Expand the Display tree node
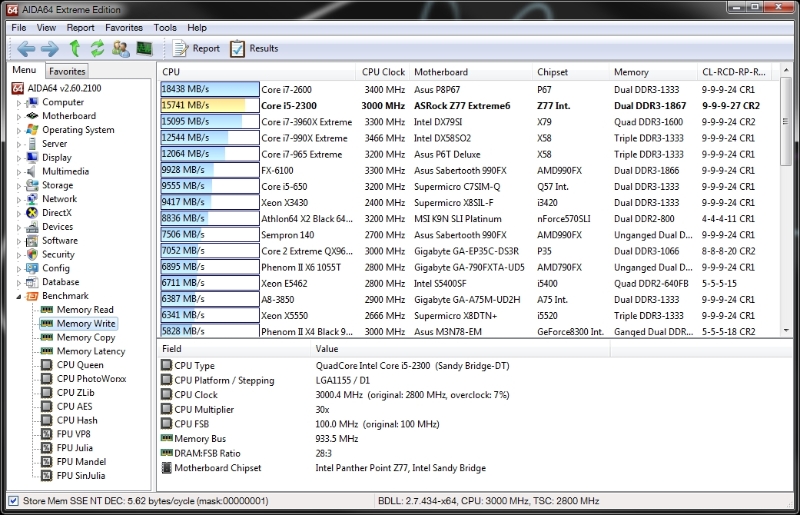800x515 pixels. tap(19, 158)
